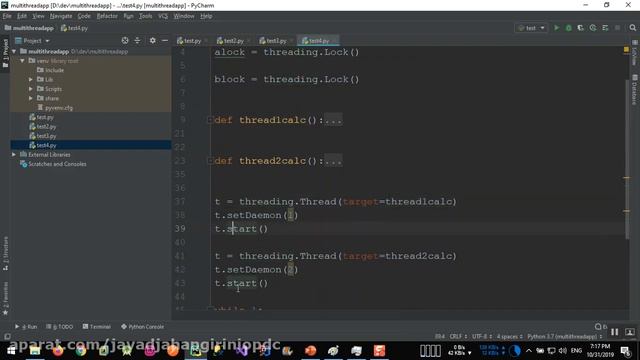The height and width of the screenshot is (360, 640).
Task: Click the tool window quick access icon in bottom-left corner
Action: (x=7, y=337)
